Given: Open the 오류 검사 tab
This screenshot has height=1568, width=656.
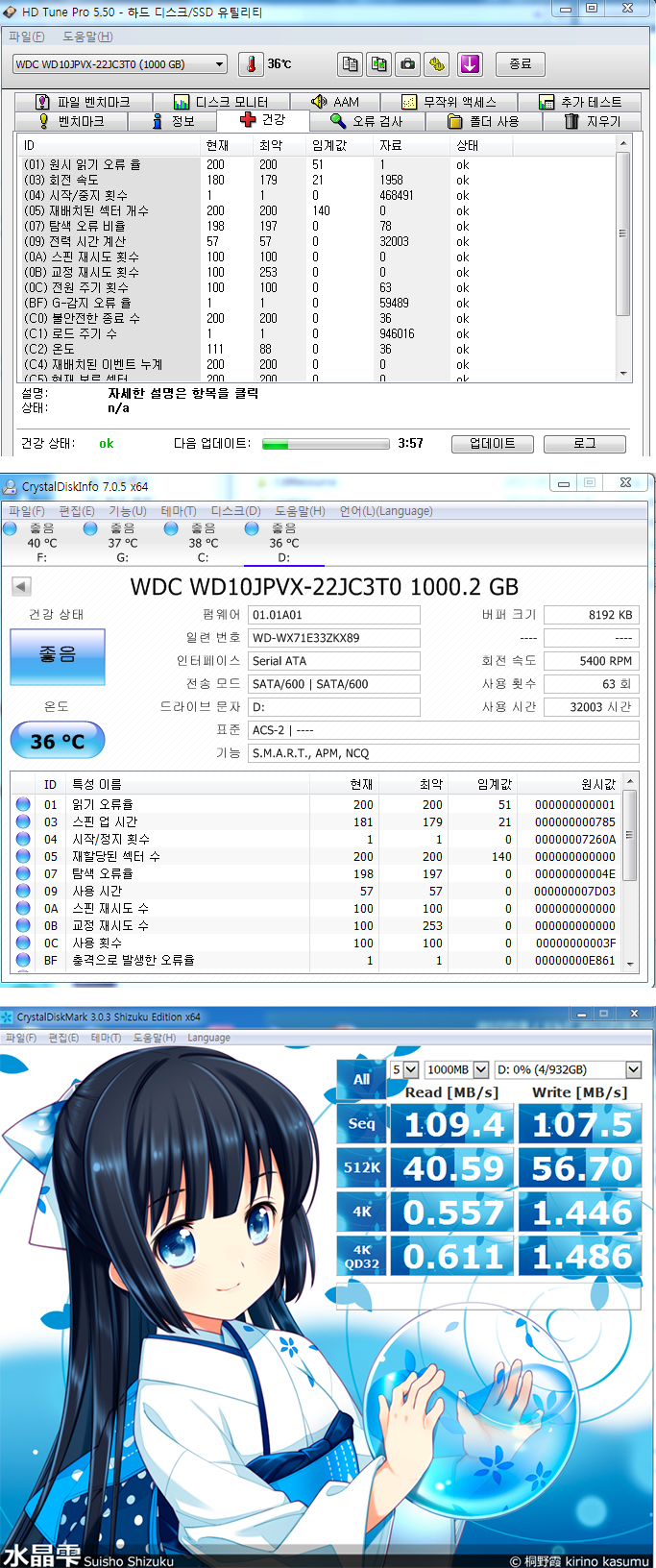Looking at the screenshot, I should tap(367, 122).
